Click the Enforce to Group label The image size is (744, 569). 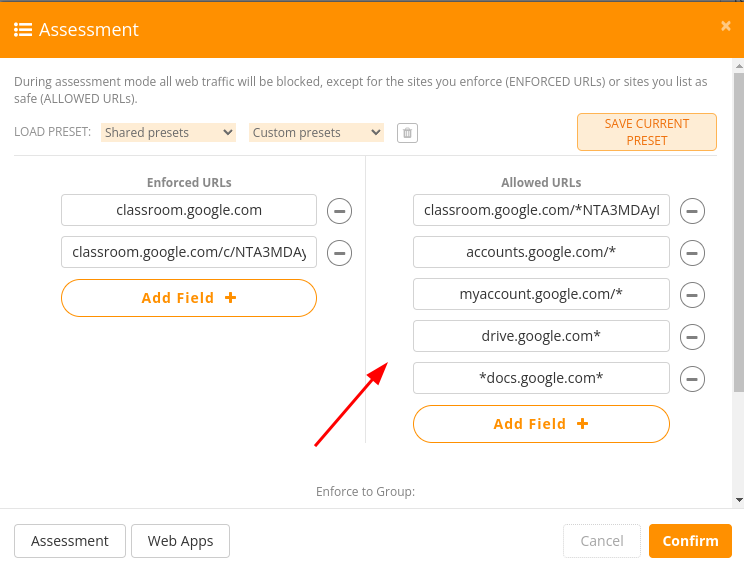(365, 492)
